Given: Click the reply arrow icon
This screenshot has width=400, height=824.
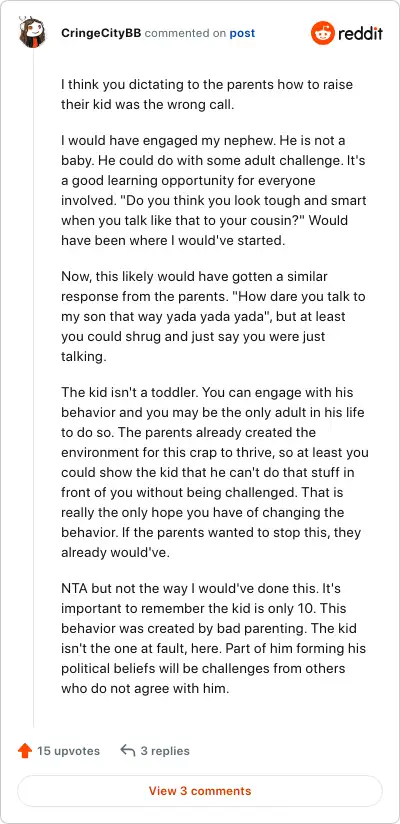Looking at the screenshot, I should coord(128,750).
